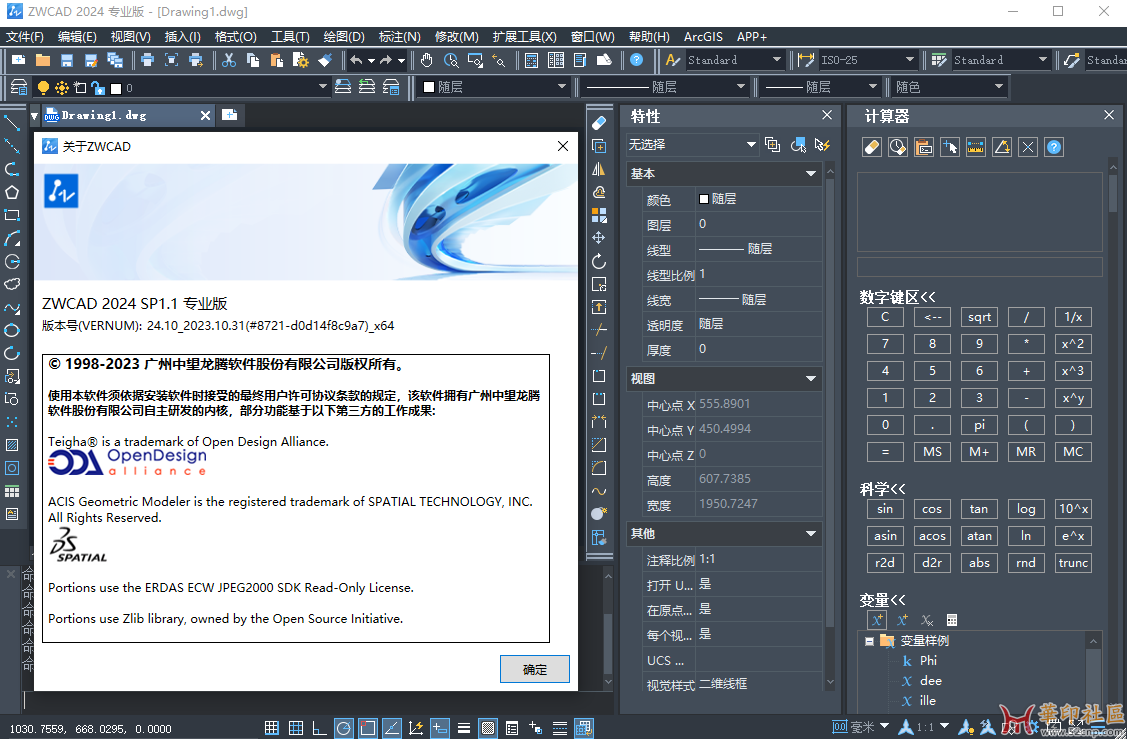Click the Undo arrow icon
The height and width of the screenshot is (739, 1127).
pyautogui.click(x=356, y=60)
